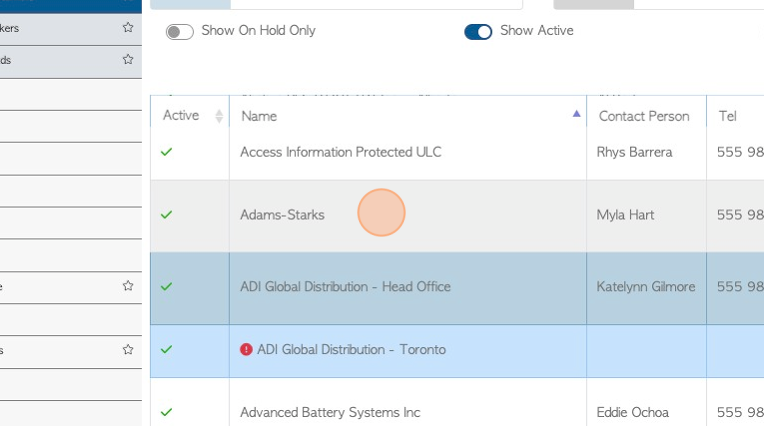
Task: Select ADI Global Distribution - Head Office
Action: coord(345,287)
